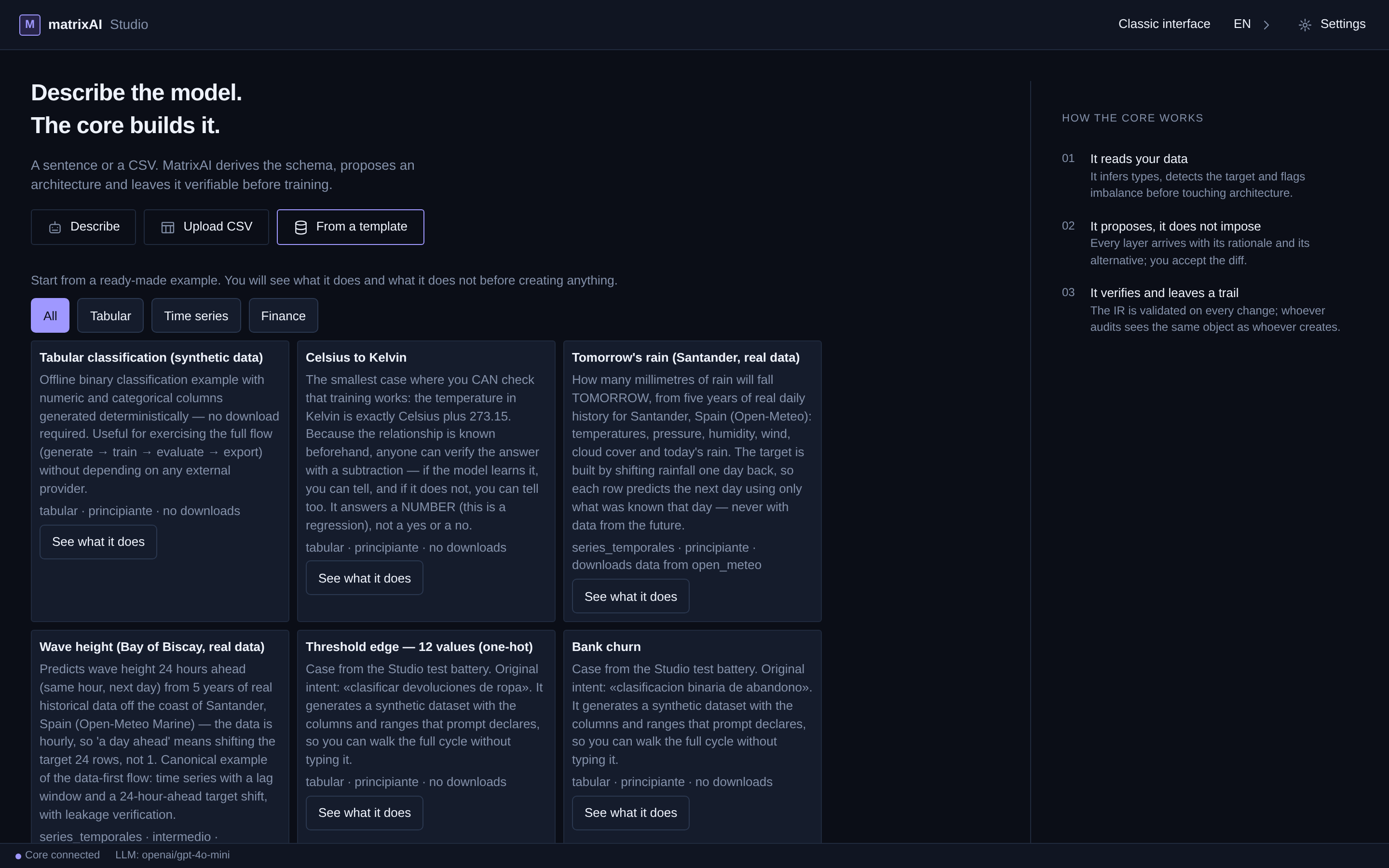This screenshot has height=868, width=1389.
Task: Click the Studio label in header
Action: (x=129, y=25)
